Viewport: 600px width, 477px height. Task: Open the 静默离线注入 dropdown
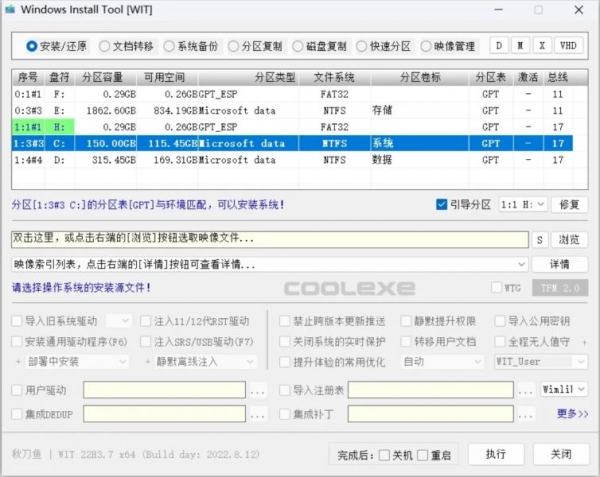pos(205,361)
